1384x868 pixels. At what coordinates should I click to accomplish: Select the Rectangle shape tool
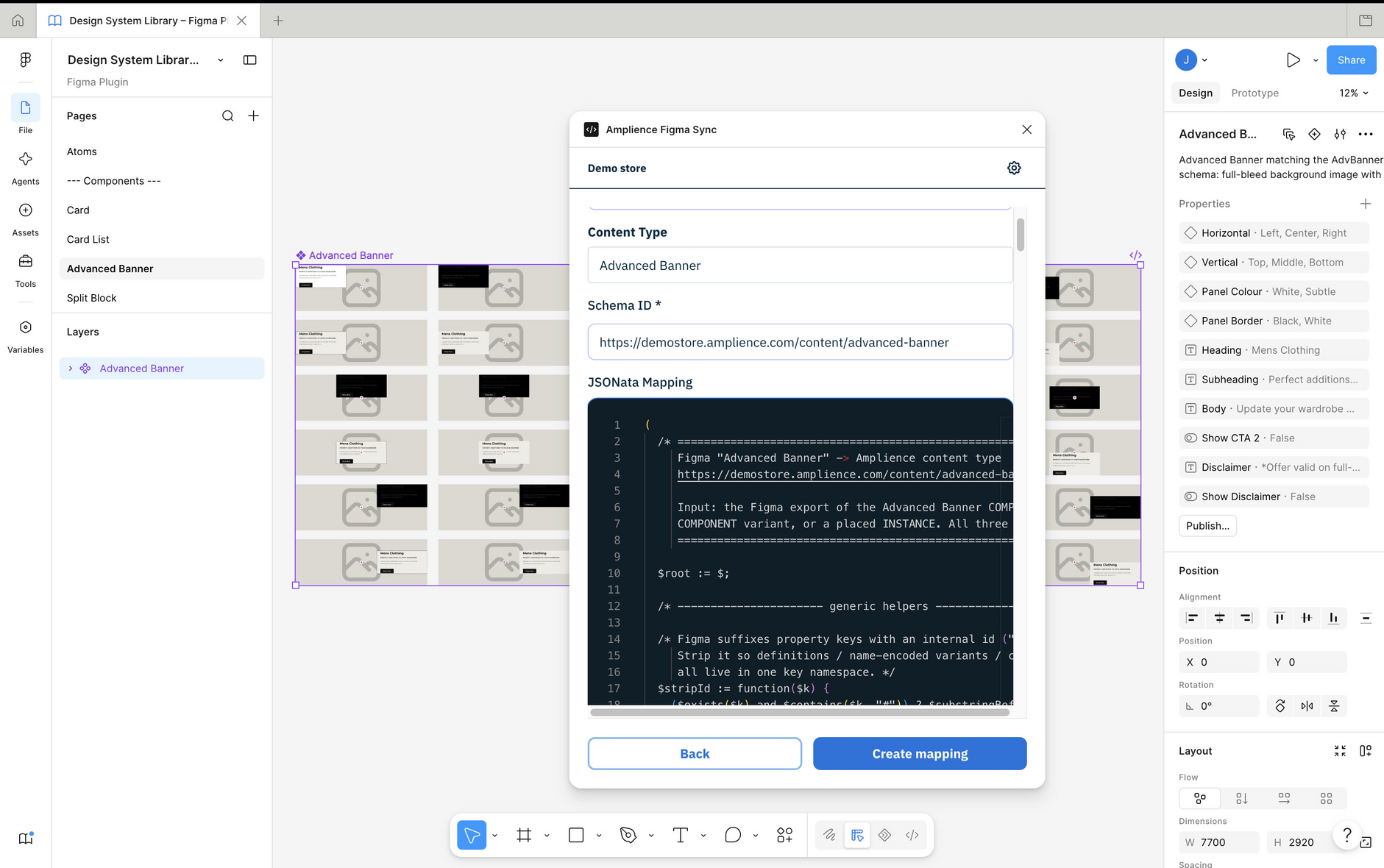(576, 835)
